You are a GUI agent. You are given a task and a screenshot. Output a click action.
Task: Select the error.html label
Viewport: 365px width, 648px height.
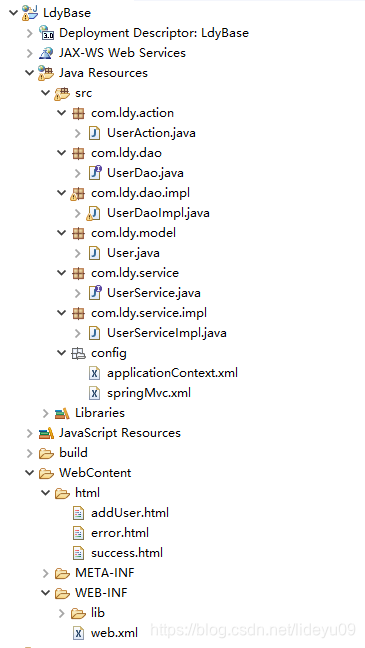(120, 533)
